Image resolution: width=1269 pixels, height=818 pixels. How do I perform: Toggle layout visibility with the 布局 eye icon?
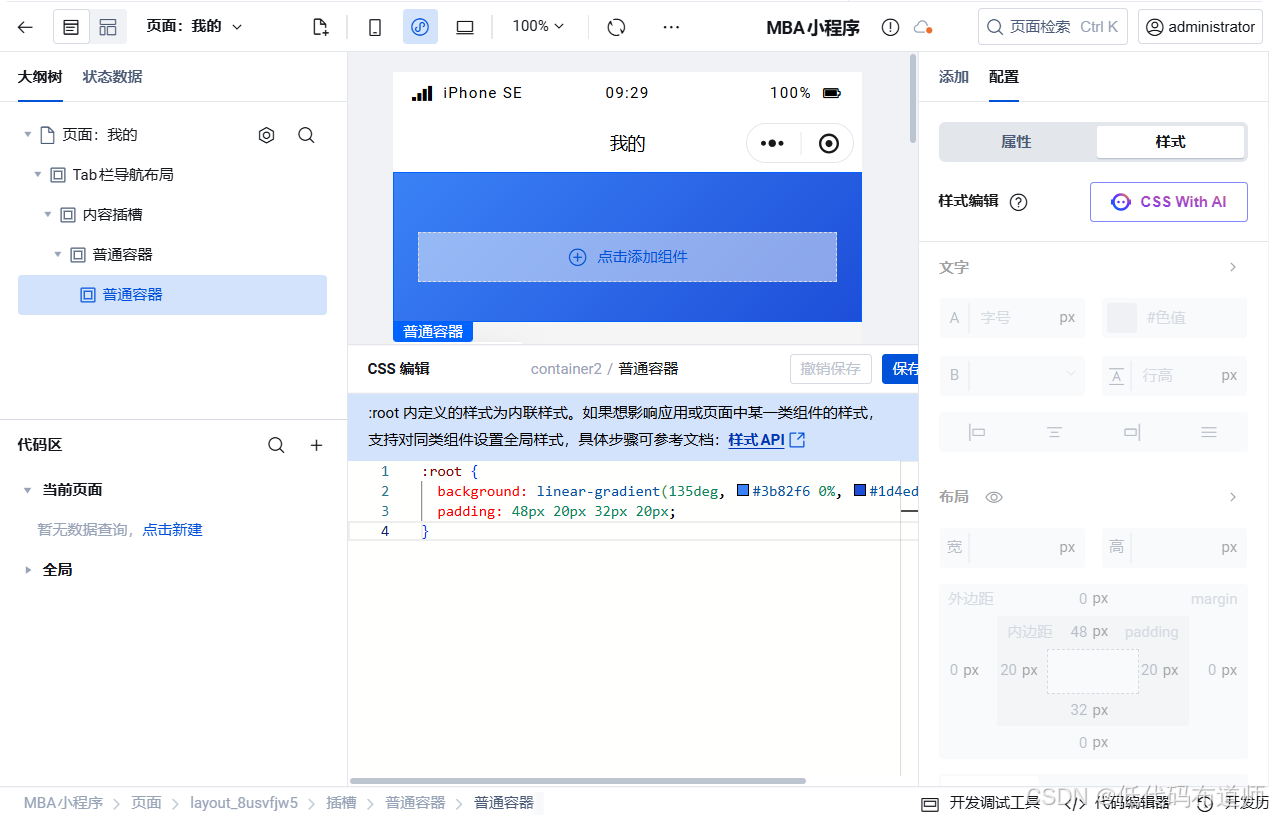pos(993,496)
